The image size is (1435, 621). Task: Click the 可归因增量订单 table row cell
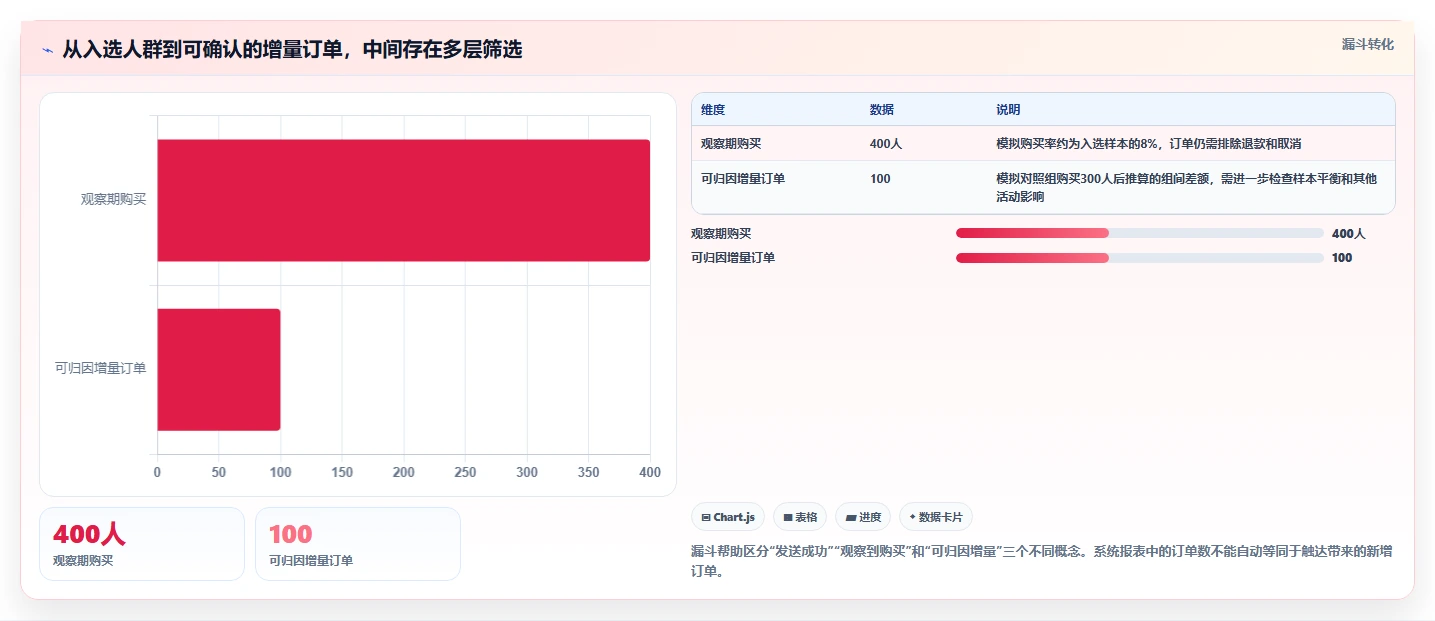743,179
